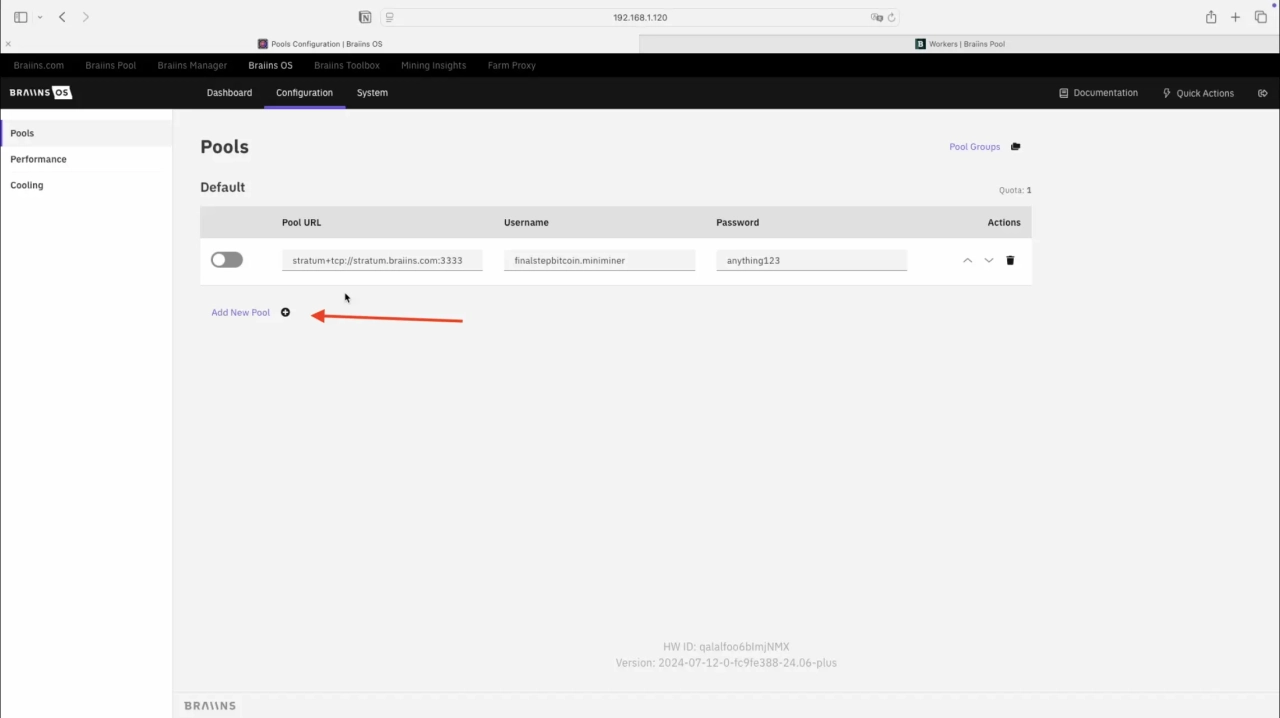Click the browser forward arrow
This screenshot has height=718, width=1280.
86,17
